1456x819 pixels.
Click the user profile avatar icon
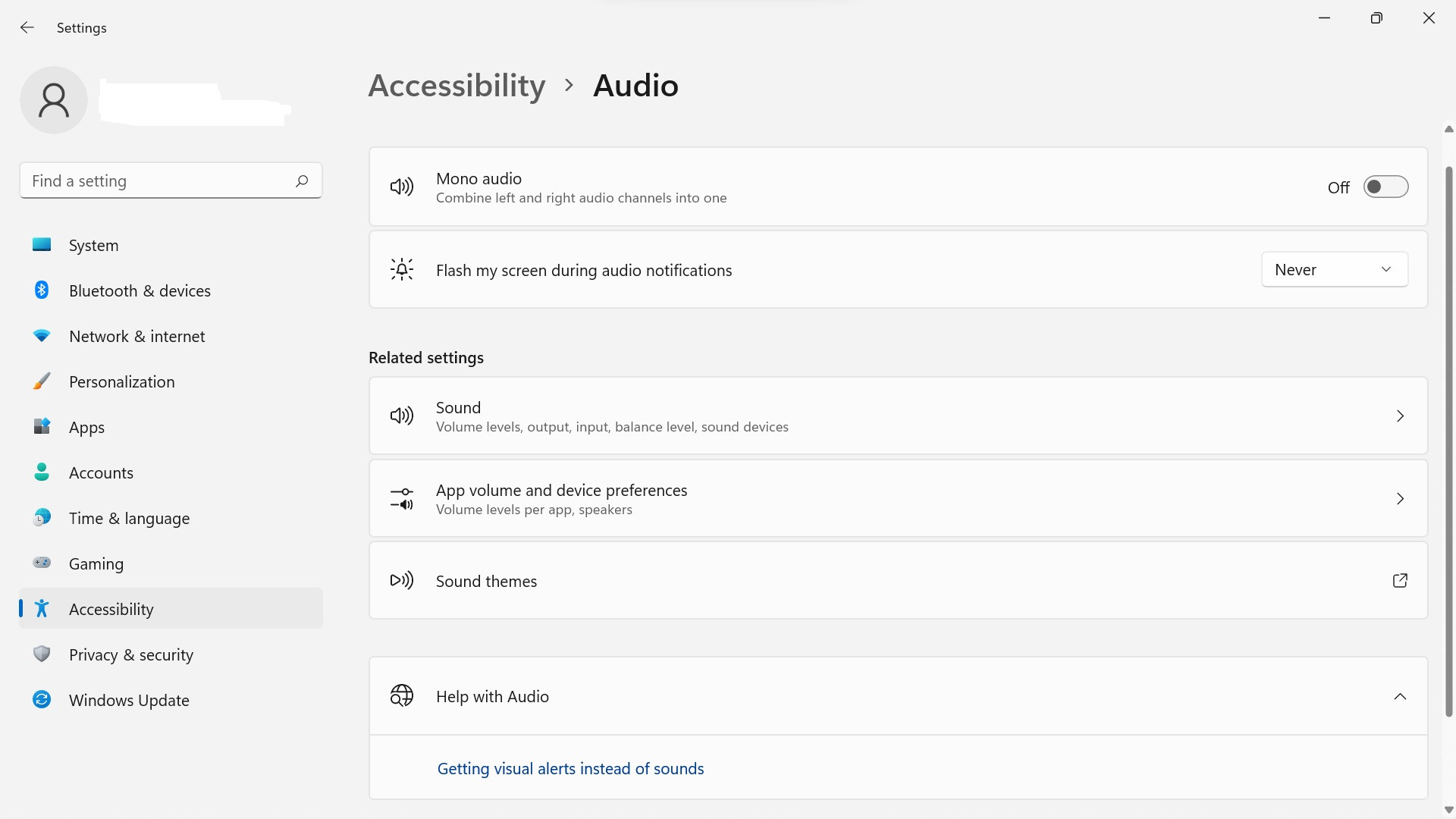[54, 100]
